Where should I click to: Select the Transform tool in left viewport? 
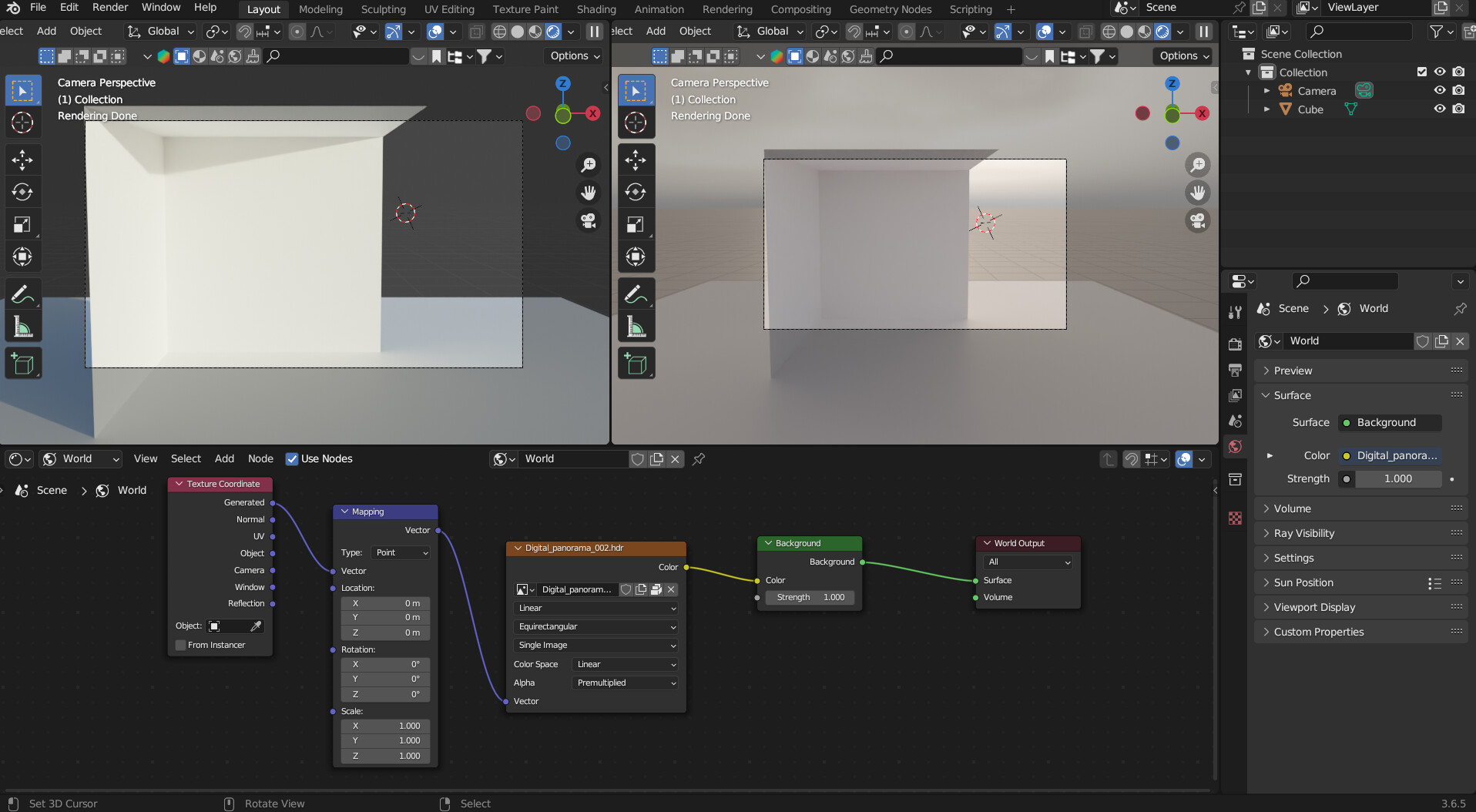click(22, 257)
